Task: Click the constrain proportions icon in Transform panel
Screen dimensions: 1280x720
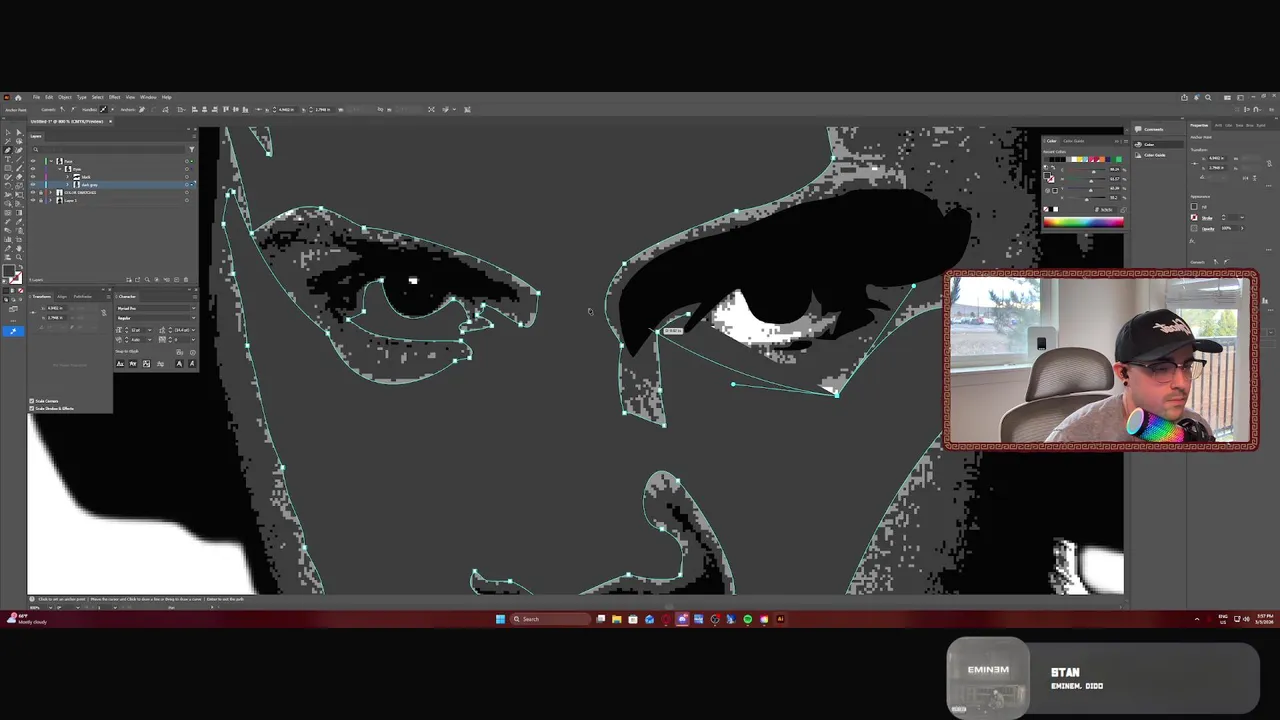Action: [104, 312]
